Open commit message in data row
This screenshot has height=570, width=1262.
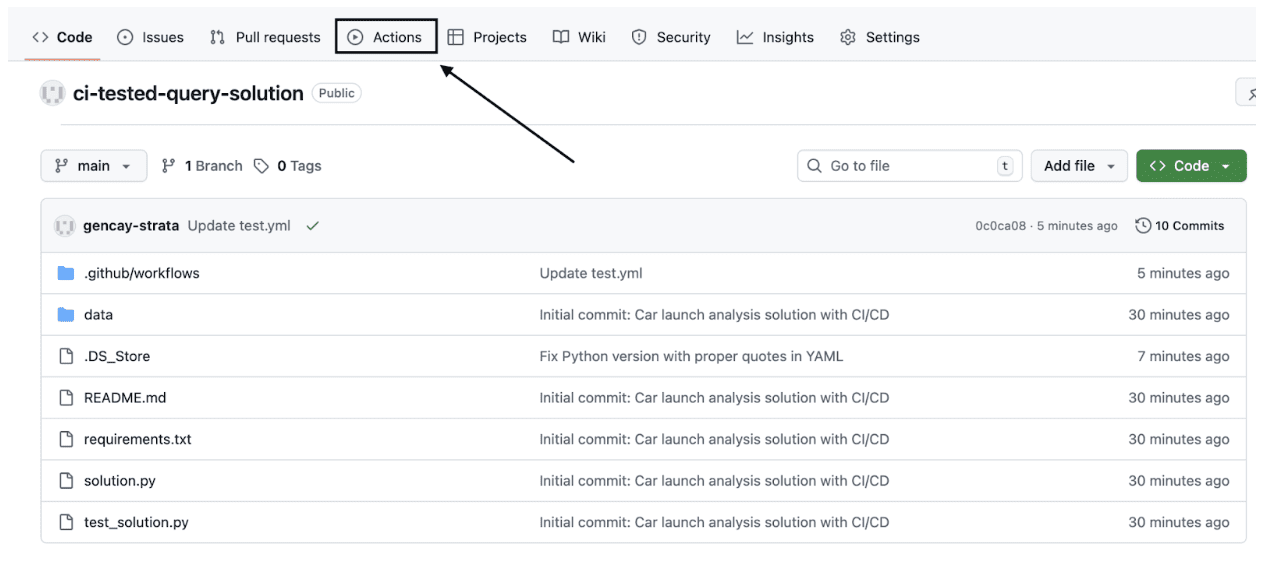(x=714, y=315)
